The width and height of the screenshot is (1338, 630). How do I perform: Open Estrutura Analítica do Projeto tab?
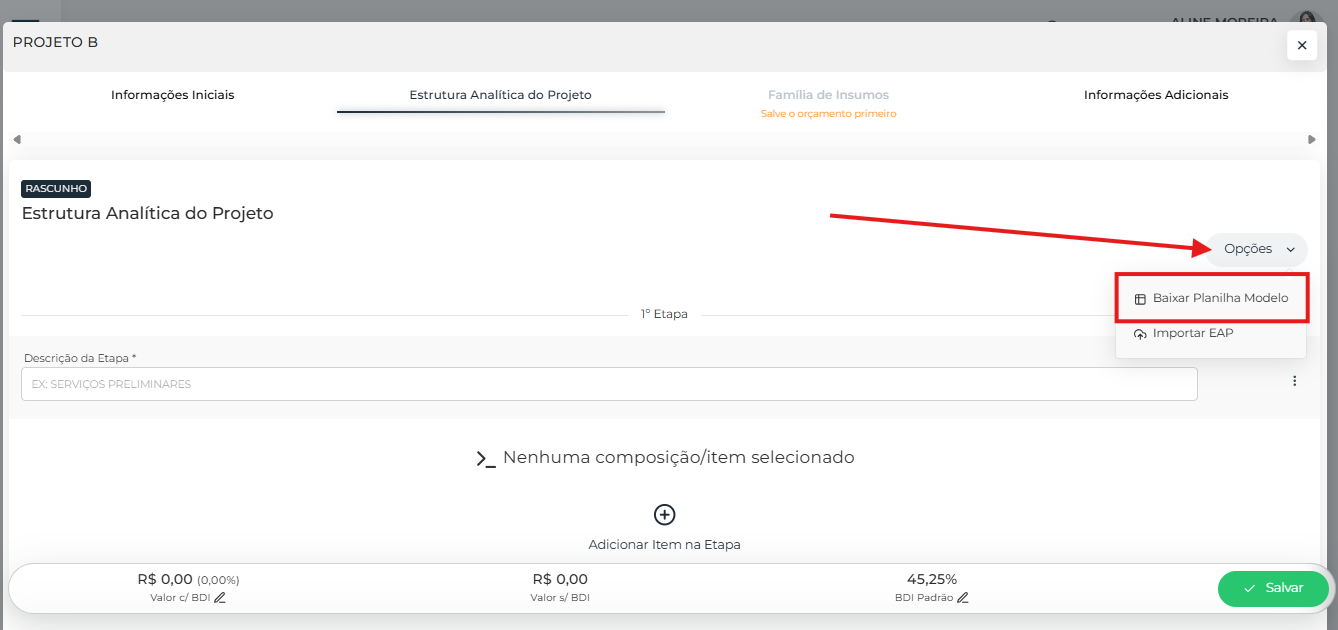point(500,95)
